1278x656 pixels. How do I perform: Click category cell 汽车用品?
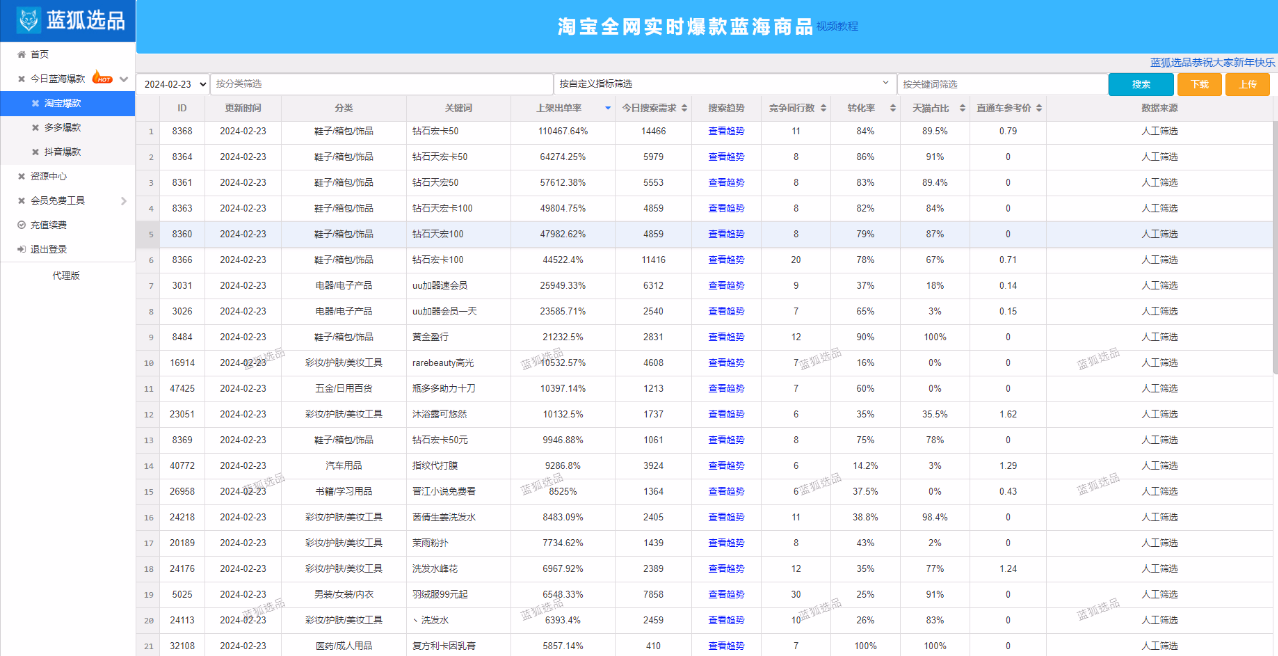[344, 465]
